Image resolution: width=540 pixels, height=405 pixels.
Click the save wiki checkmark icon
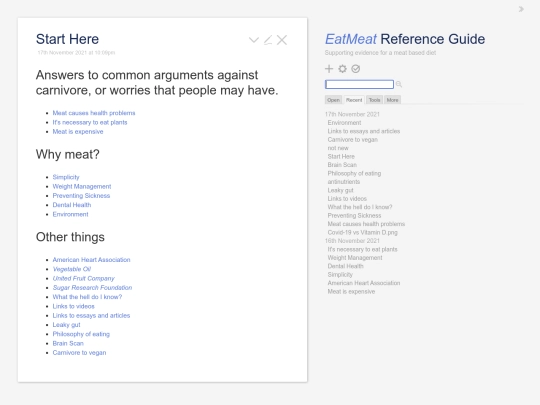coord(356,69)
